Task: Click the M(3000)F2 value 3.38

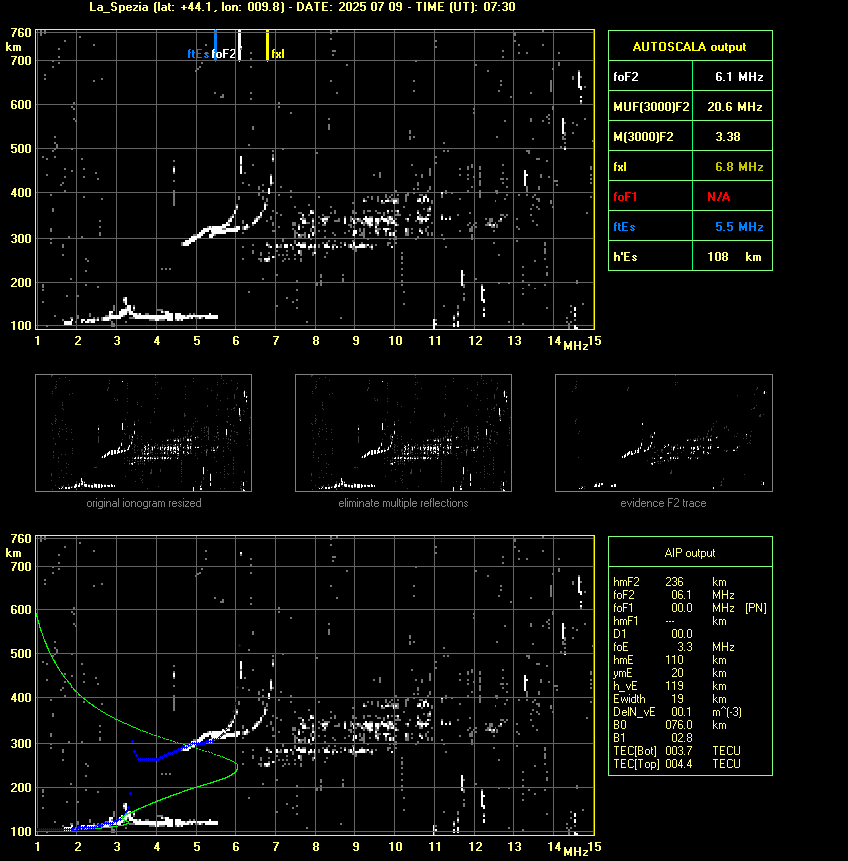Action: pyautogui.click(x=728, y=137)
